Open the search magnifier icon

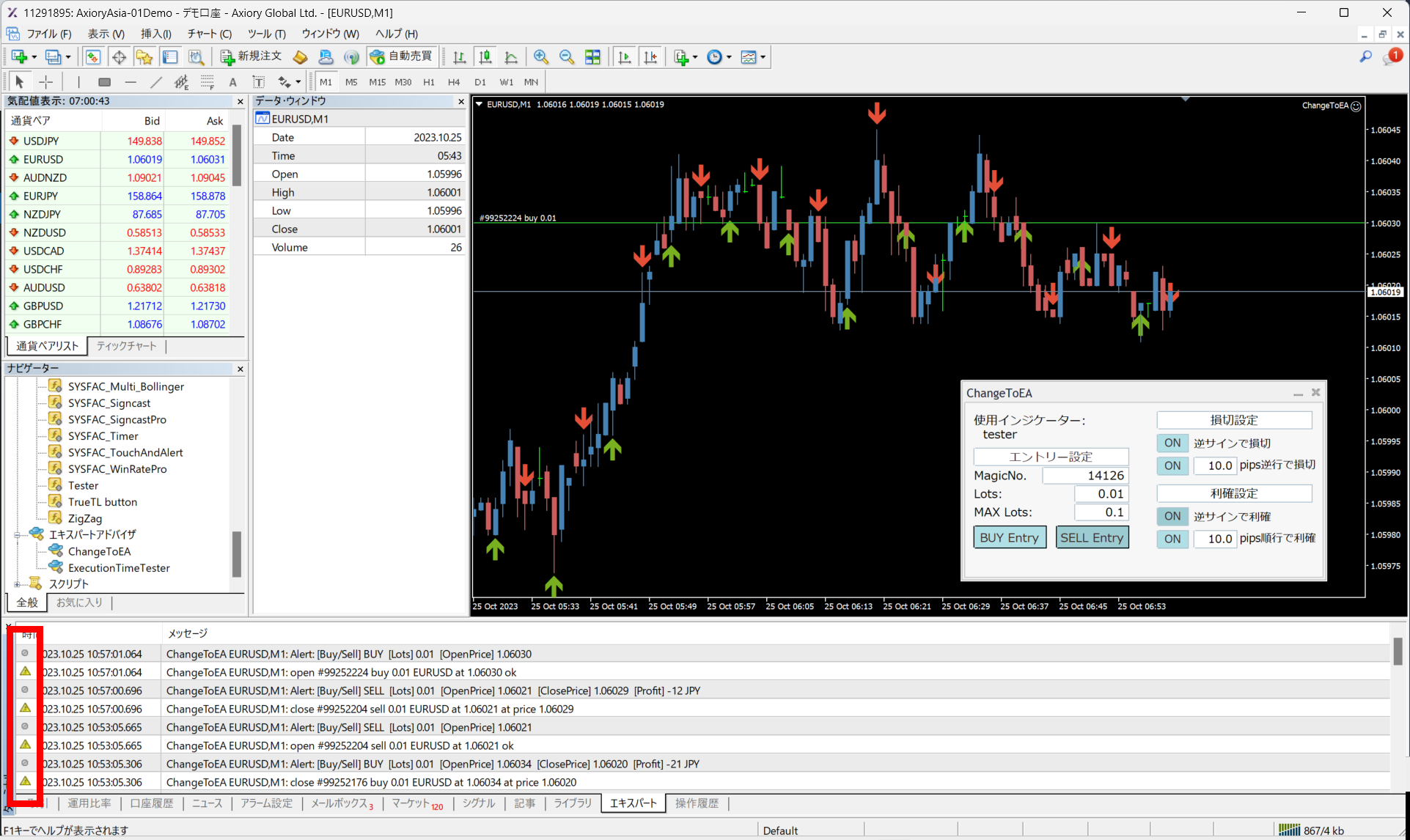[x=1365, y=56]
